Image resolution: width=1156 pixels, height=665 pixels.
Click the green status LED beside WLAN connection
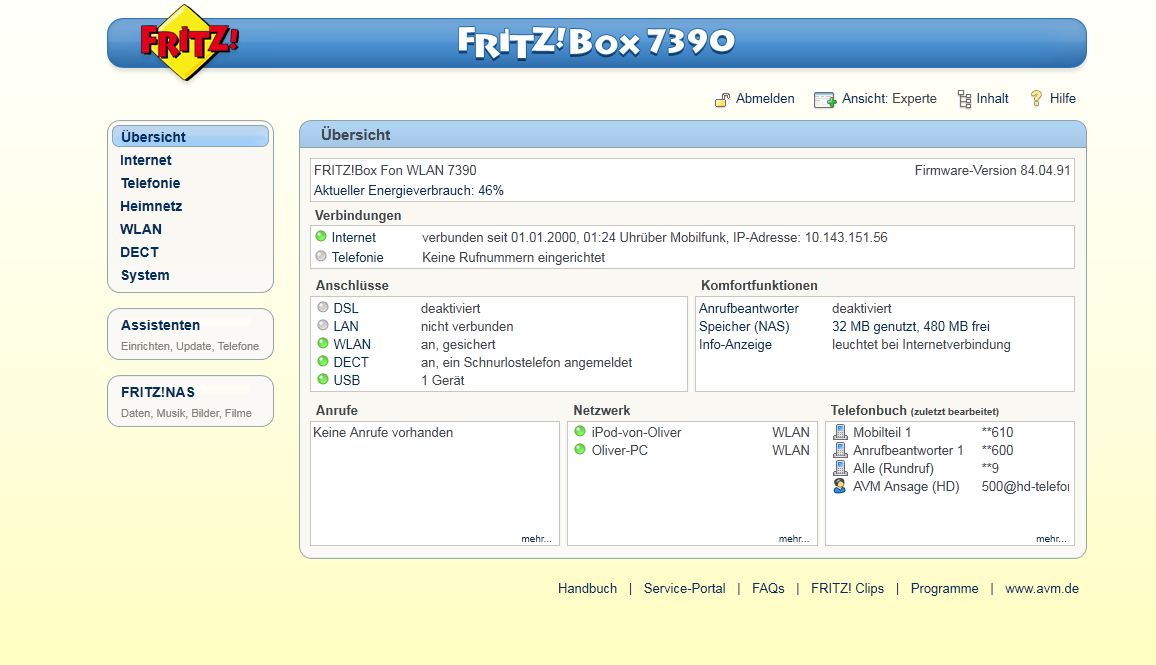[323, 344]
